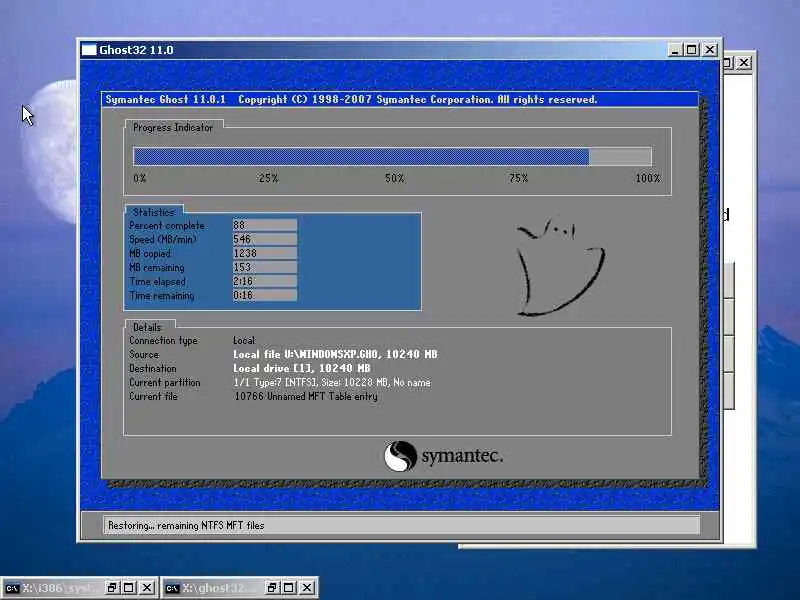Open the X:\i386 taskbar console window
The height and width of the screenshot is (600, 800).
pos(62,588)
